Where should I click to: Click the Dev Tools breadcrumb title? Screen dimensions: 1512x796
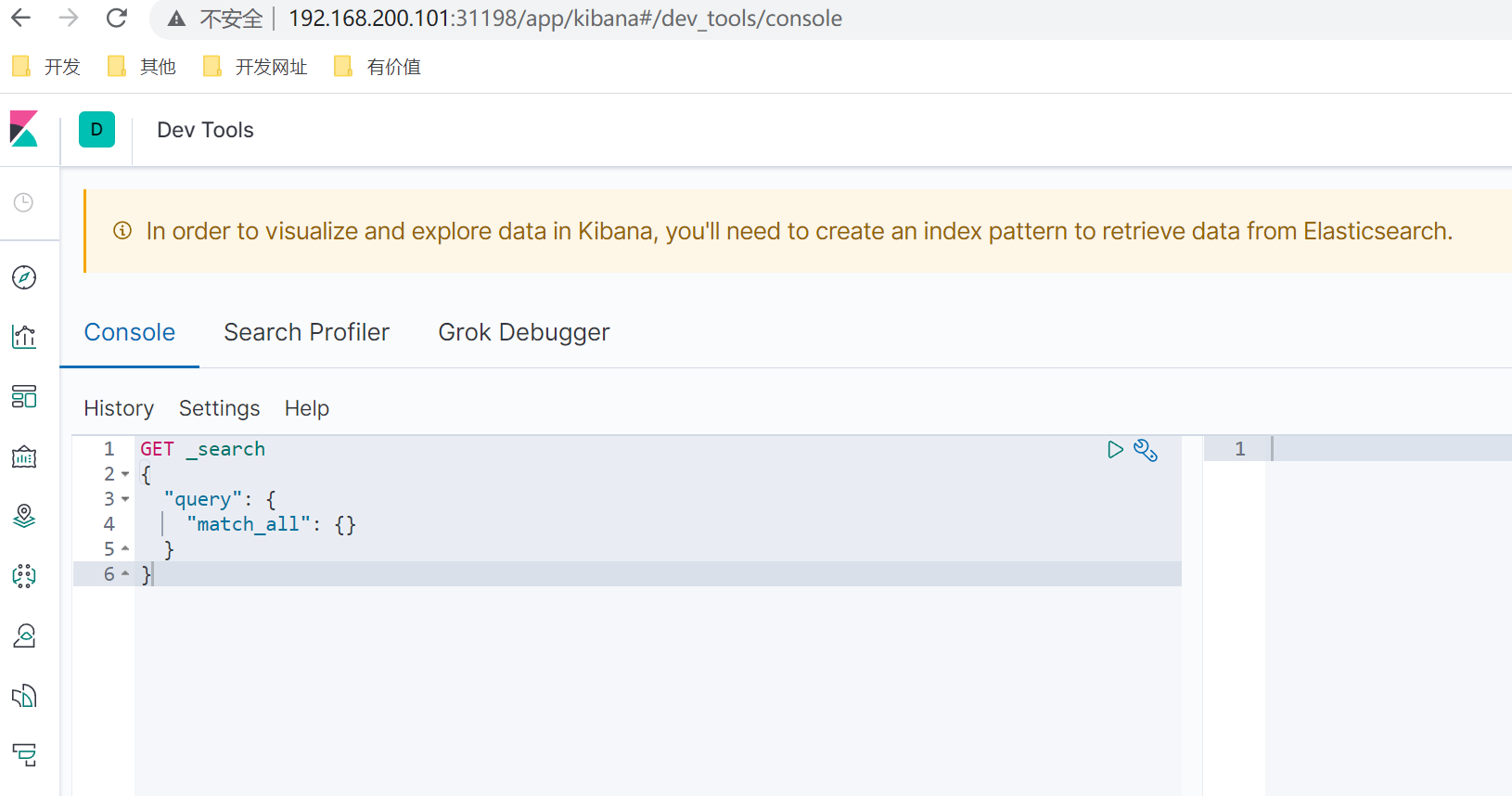pyautogui.click(x=205, y=130)
